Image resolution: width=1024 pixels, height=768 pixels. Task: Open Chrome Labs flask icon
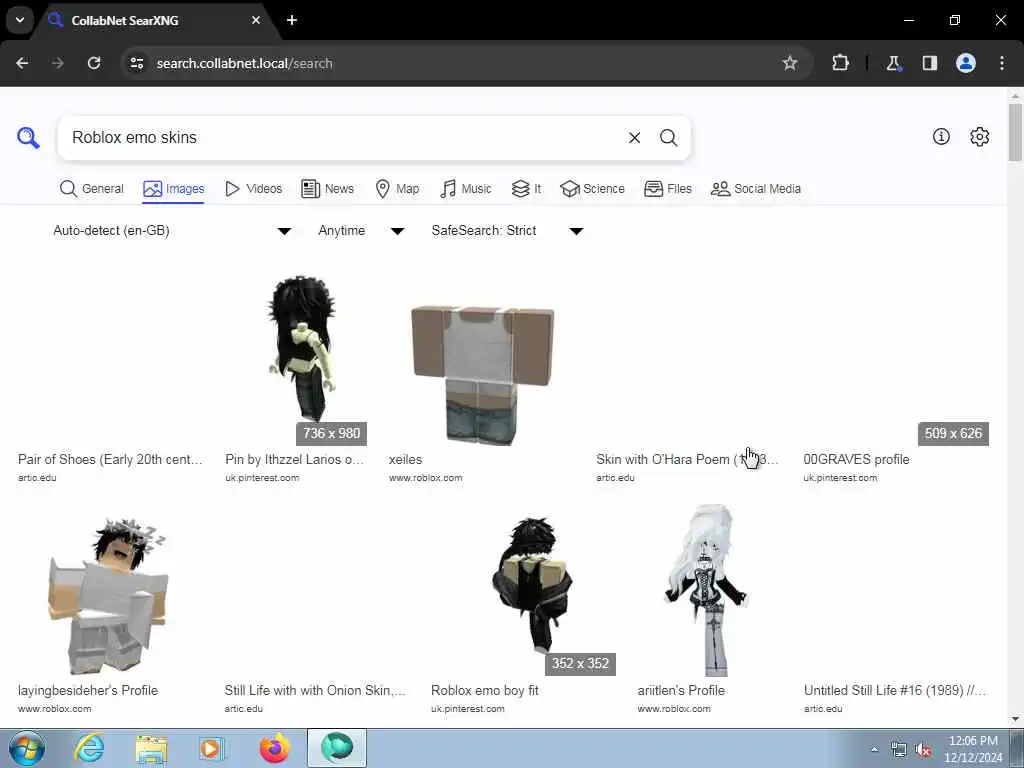893,63
